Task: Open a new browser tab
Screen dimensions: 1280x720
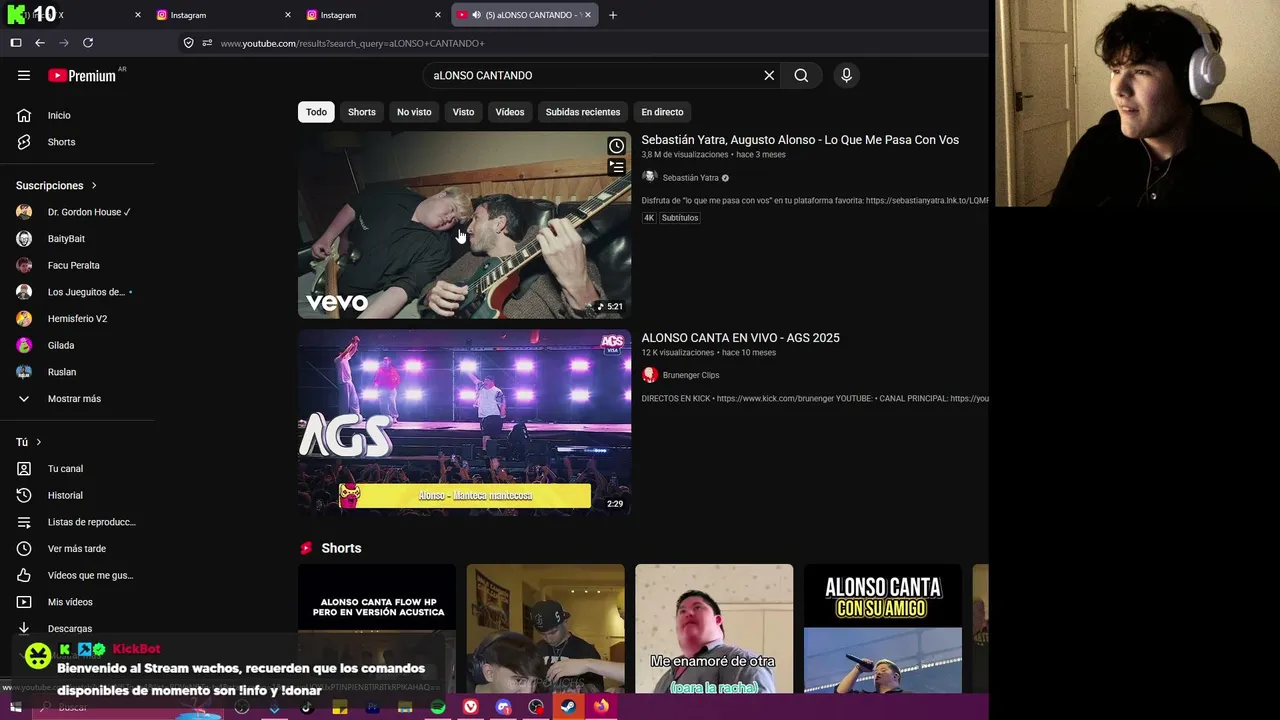Action: (x=613, y=15)
